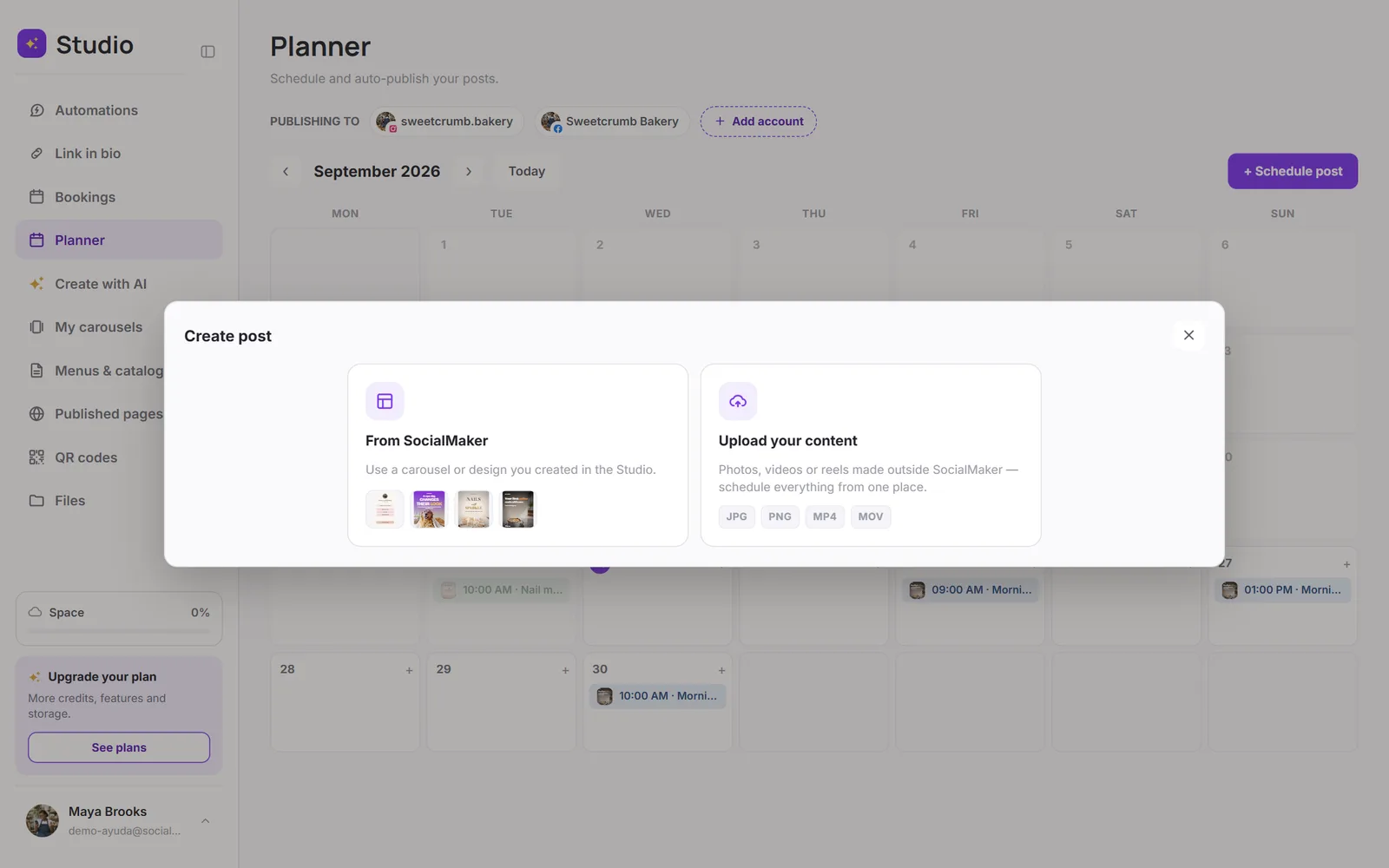Open the 10:00 AM Nail post
This screenshot has height=868, width=1389.
[502, 590]
